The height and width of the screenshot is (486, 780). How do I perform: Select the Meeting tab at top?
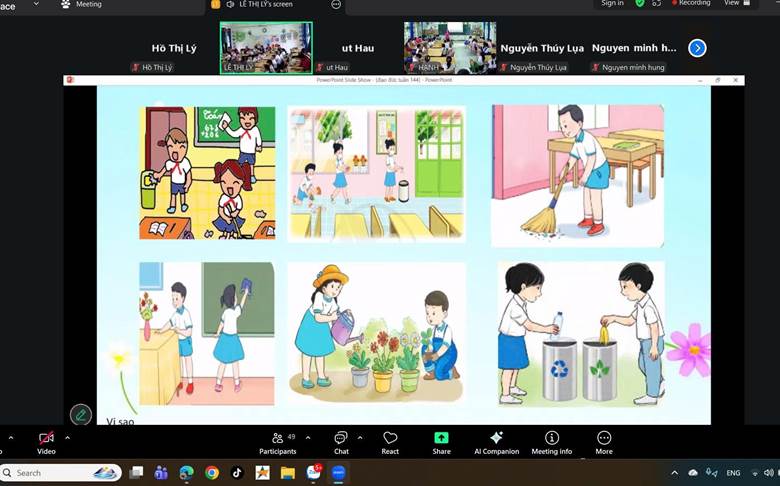coord(81,5)
